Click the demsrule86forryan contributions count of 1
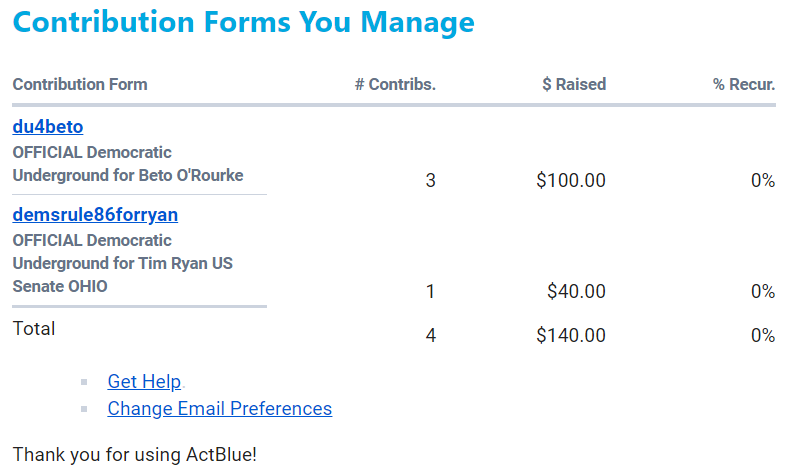 tap(431, 291)
